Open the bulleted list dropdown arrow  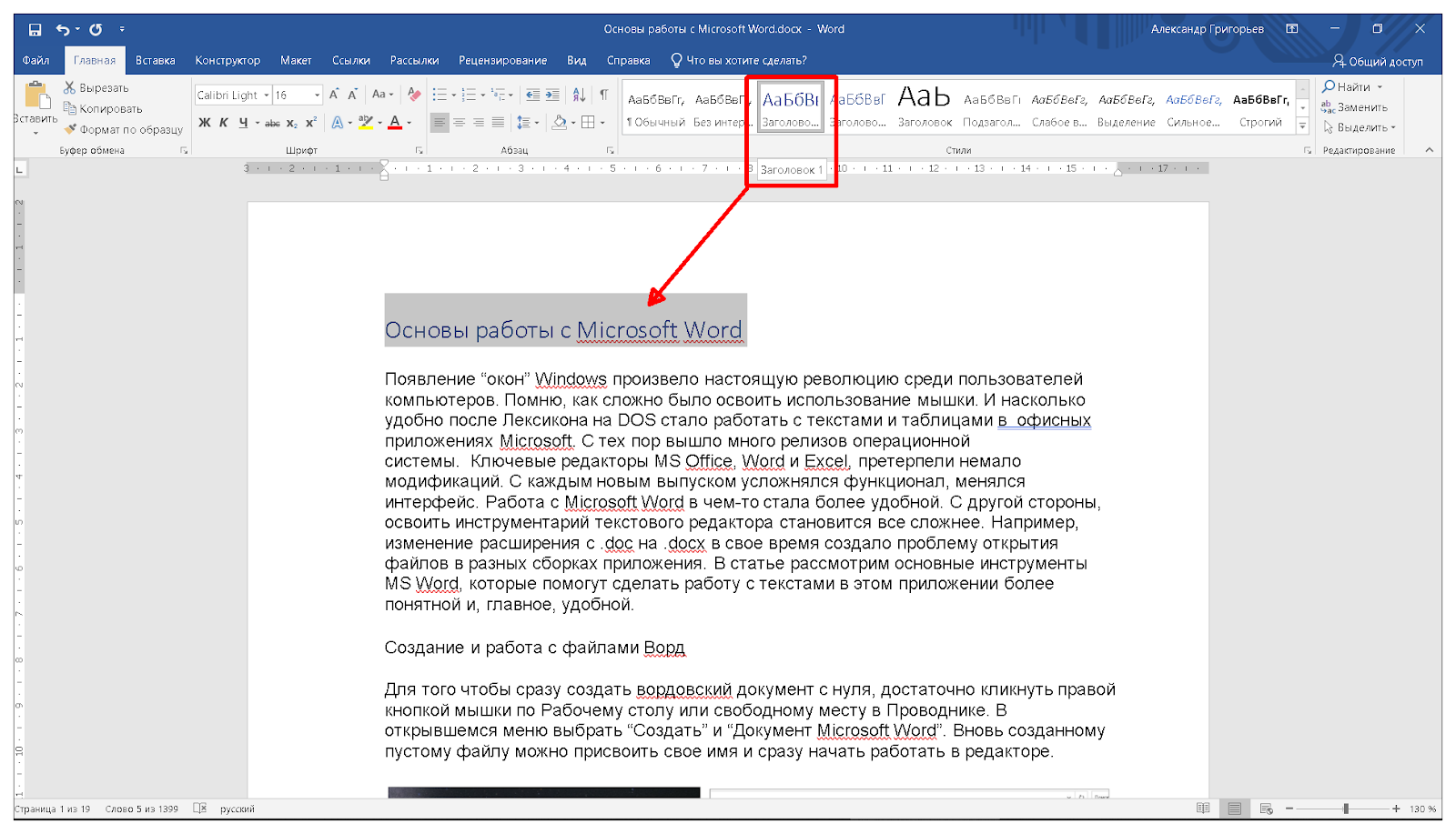455,95
